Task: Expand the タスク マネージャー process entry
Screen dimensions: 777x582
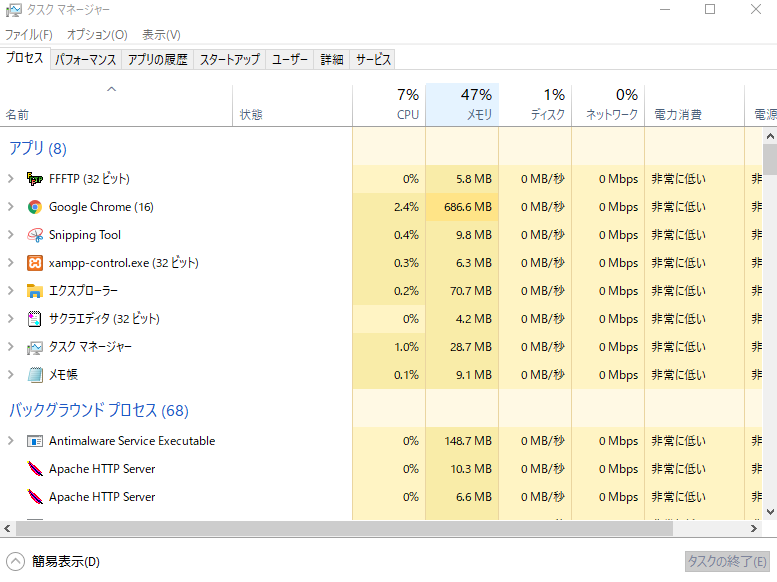Action: (x=11, y=347)
